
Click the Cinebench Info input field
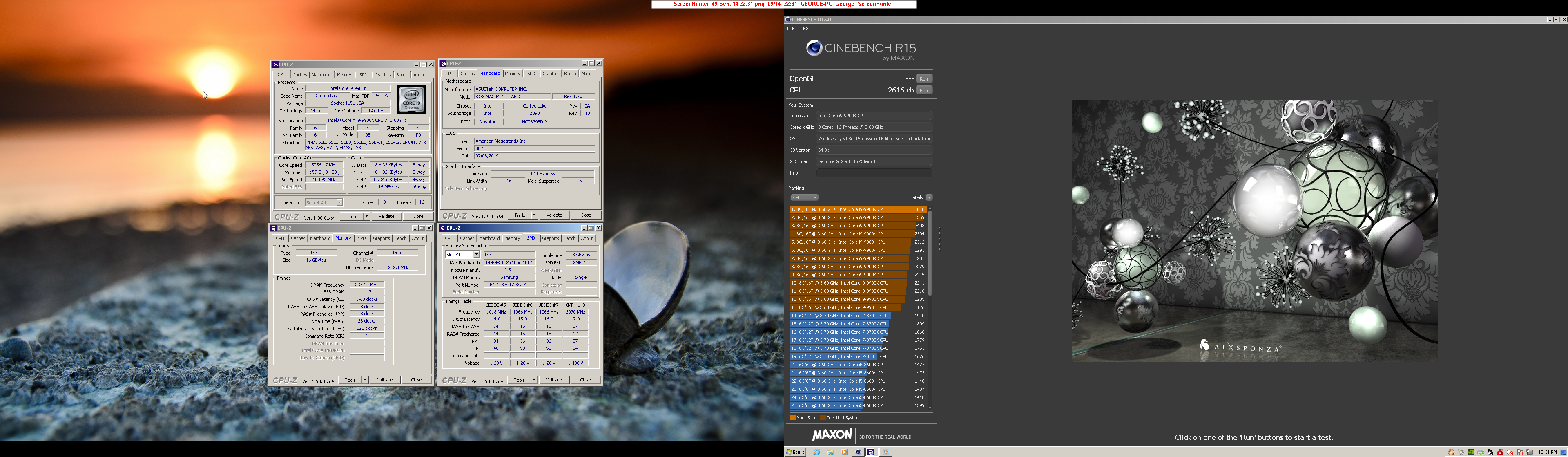(874, 173)
